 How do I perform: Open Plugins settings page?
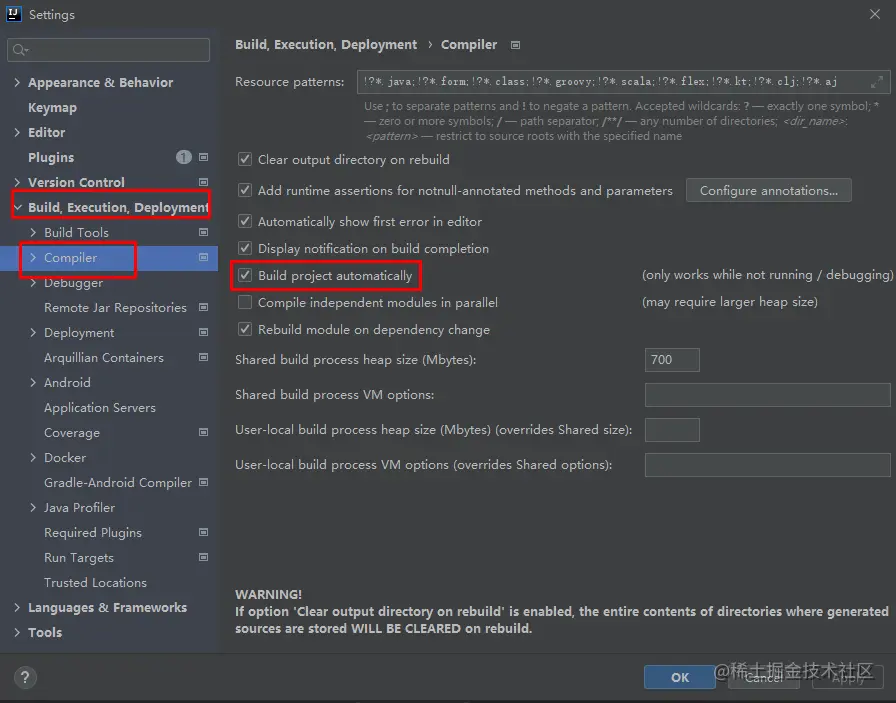(51, 157)
